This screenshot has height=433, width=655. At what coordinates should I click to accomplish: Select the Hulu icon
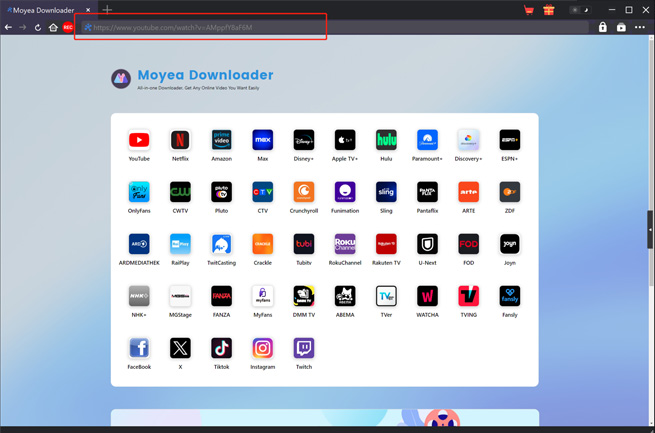[386, 140]
